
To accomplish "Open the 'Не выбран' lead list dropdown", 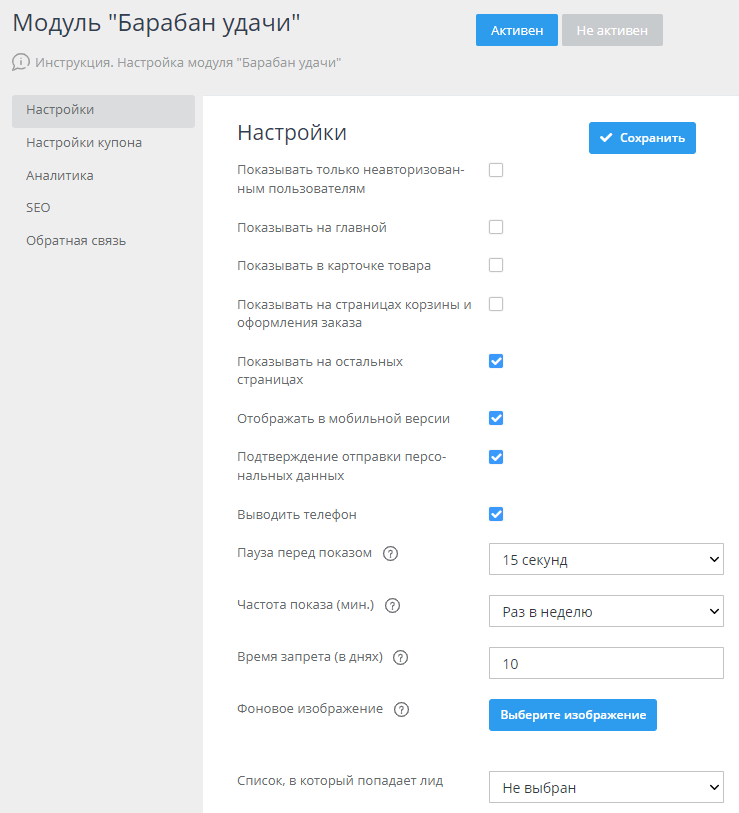I will [x=606, y=788].
